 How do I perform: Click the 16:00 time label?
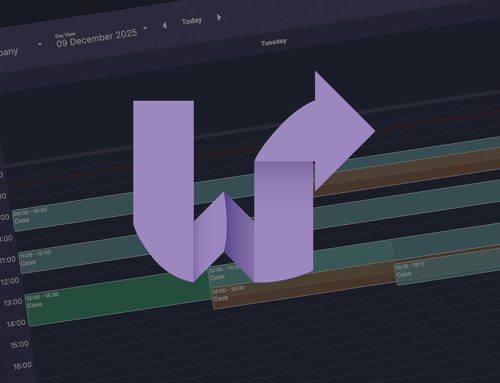22,366
